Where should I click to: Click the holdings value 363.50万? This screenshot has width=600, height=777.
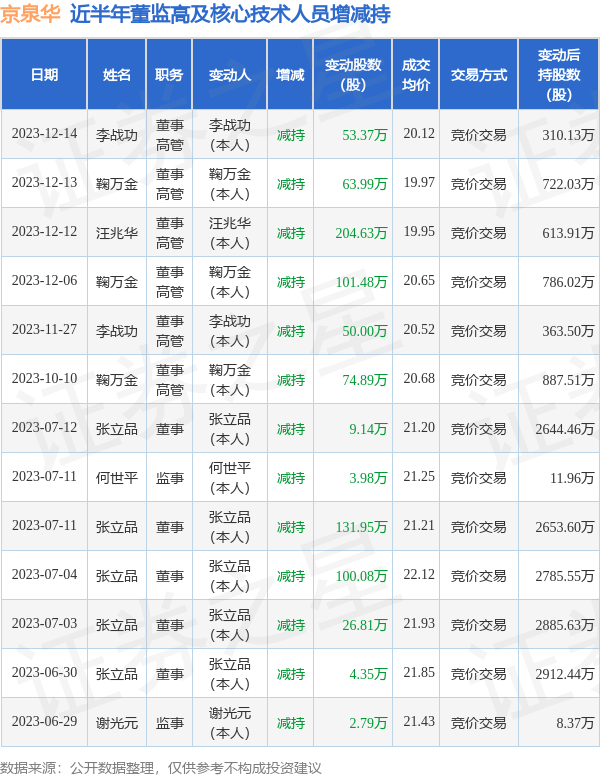pos(568,331)
